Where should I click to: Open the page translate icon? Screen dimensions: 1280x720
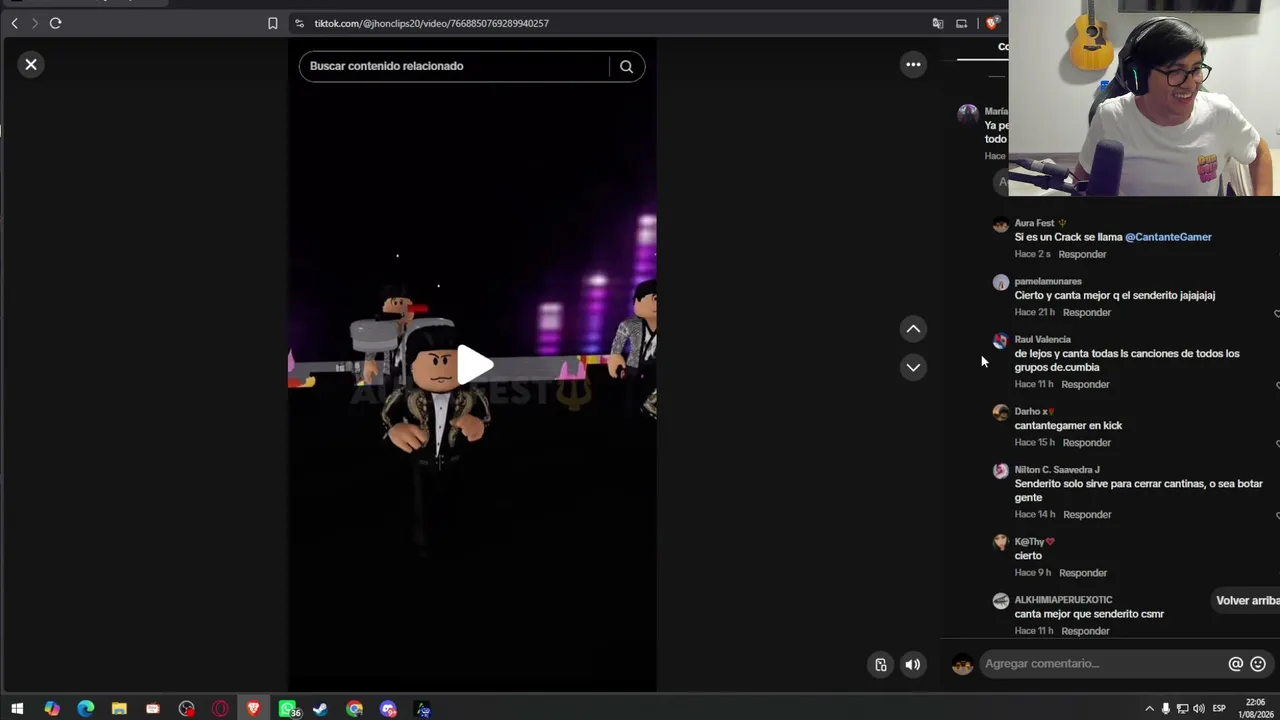tap(938, 23)
